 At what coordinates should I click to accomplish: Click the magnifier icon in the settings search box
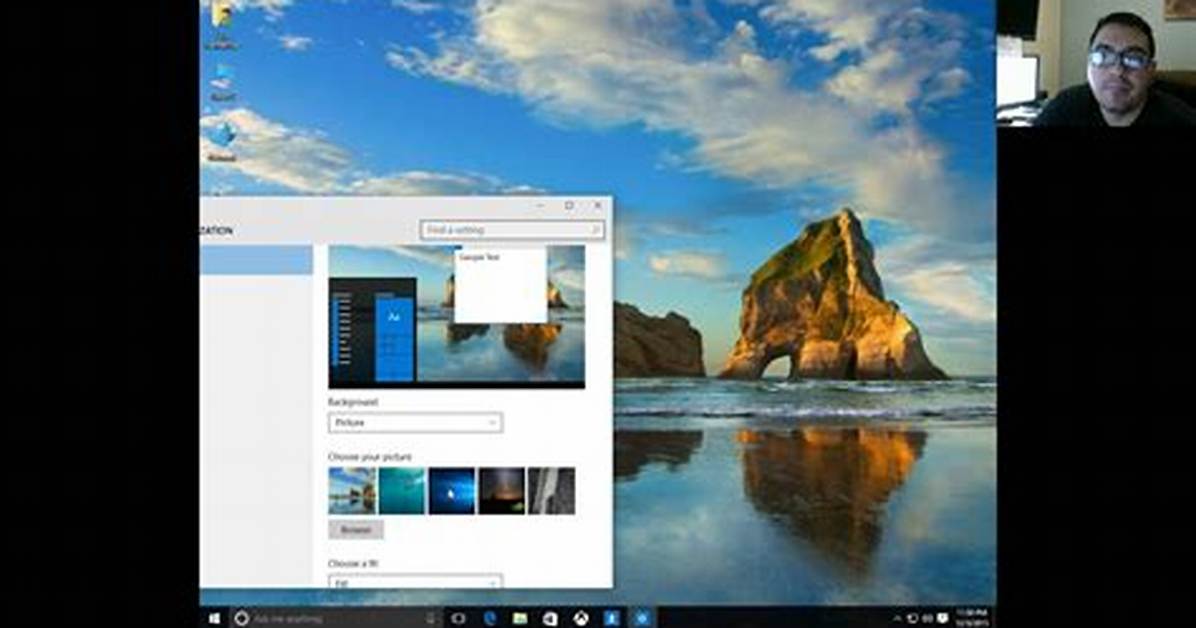[x=595, y=230]
